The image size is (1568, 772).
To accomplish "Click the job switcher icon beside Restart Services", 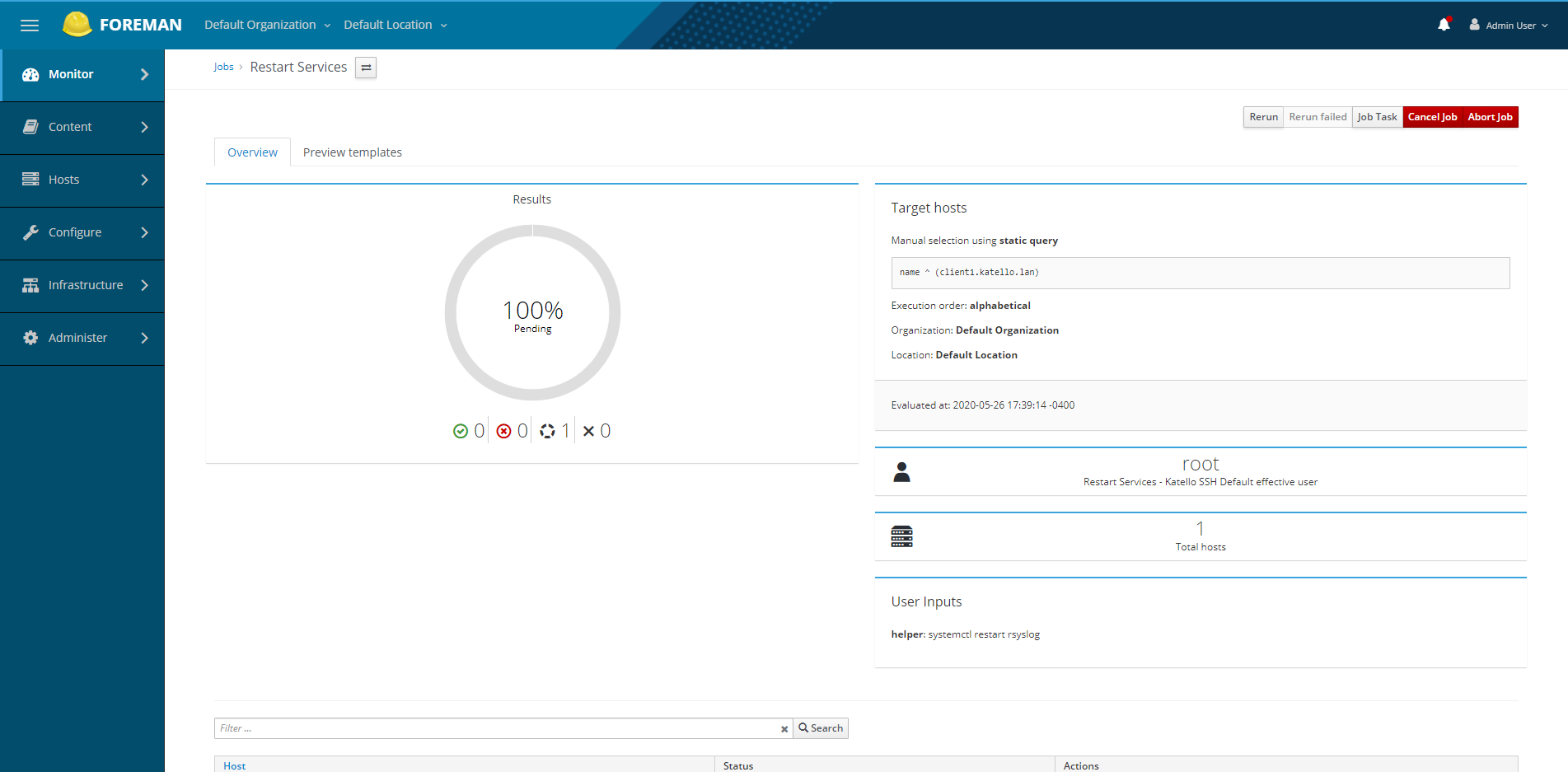I will tap(366, 68).
